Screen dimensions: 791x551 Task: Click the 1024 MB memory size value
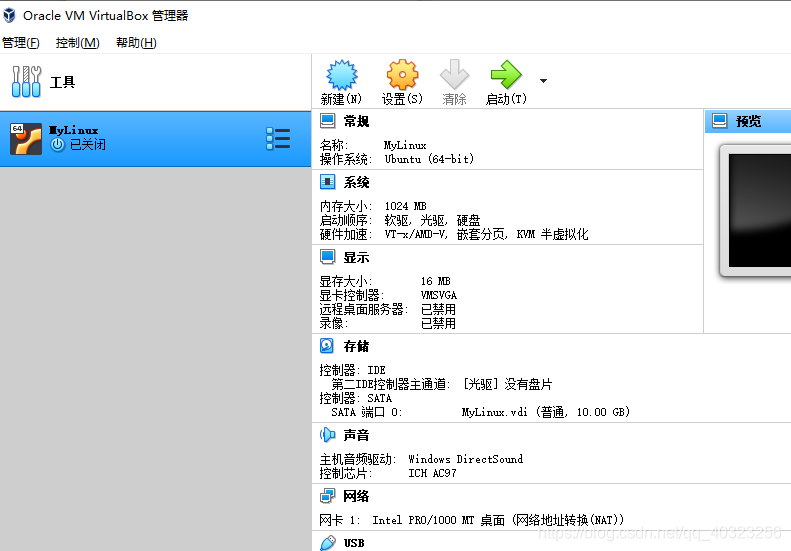406,206
